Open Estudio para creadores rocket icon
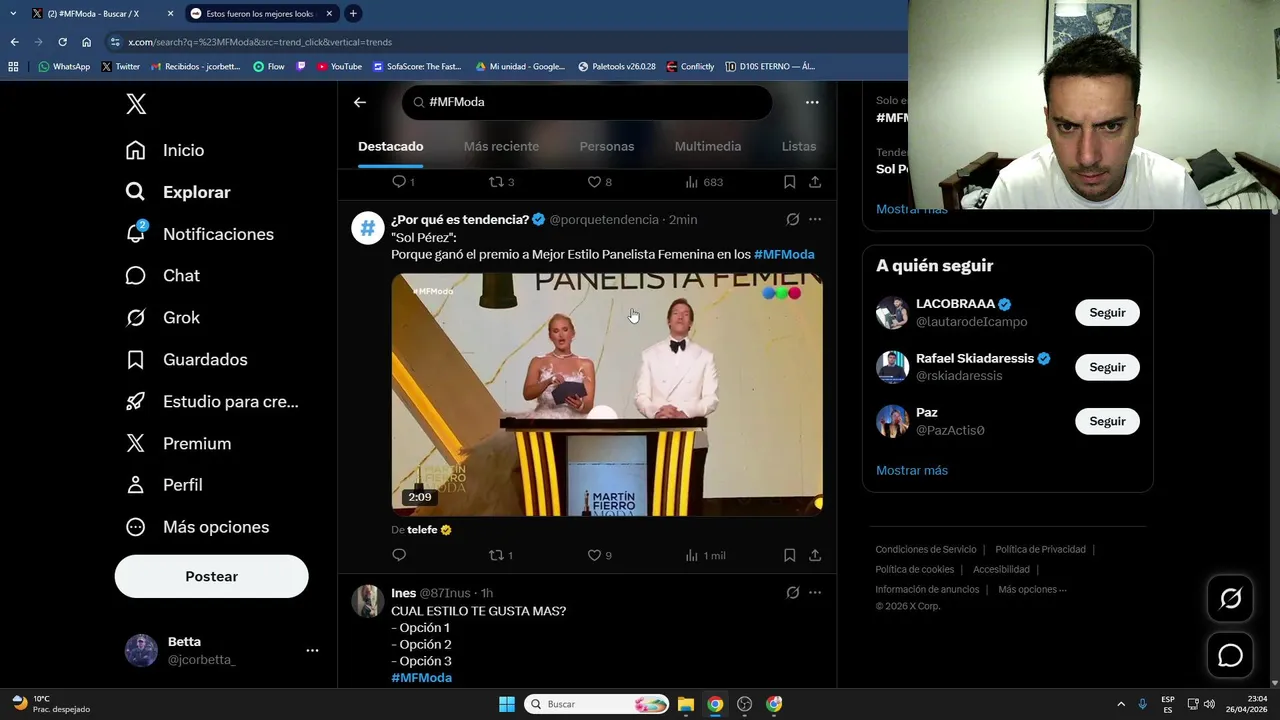1280x720 pixels. (x=136, y=402)
